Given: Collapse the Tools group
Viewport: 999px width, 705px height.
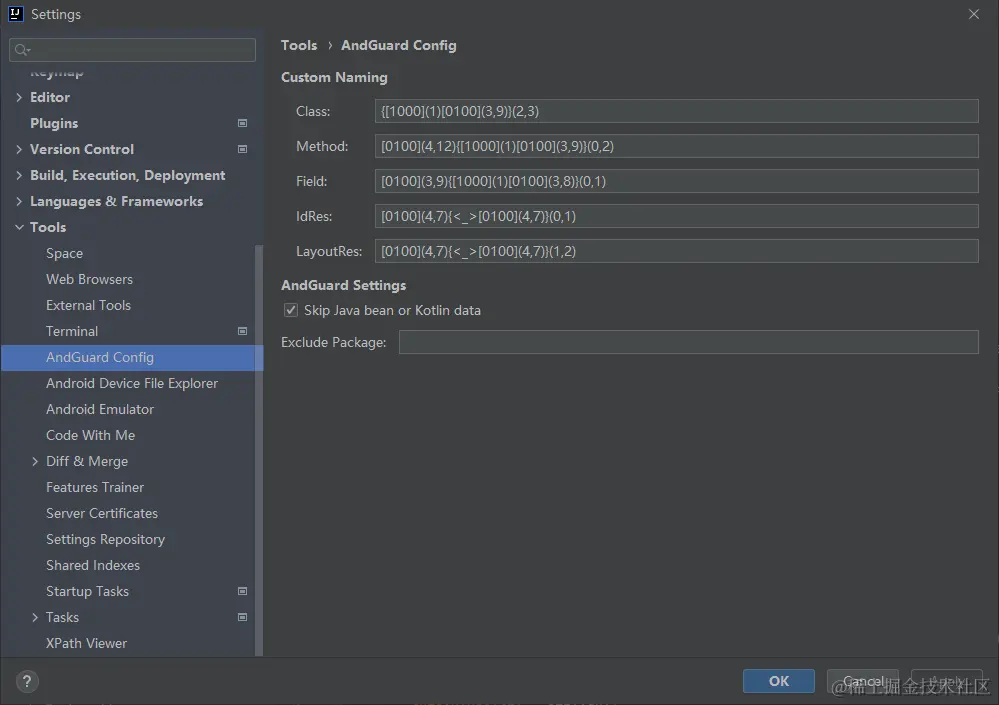Looking at the screenshot, I should (x=18, y=227).
